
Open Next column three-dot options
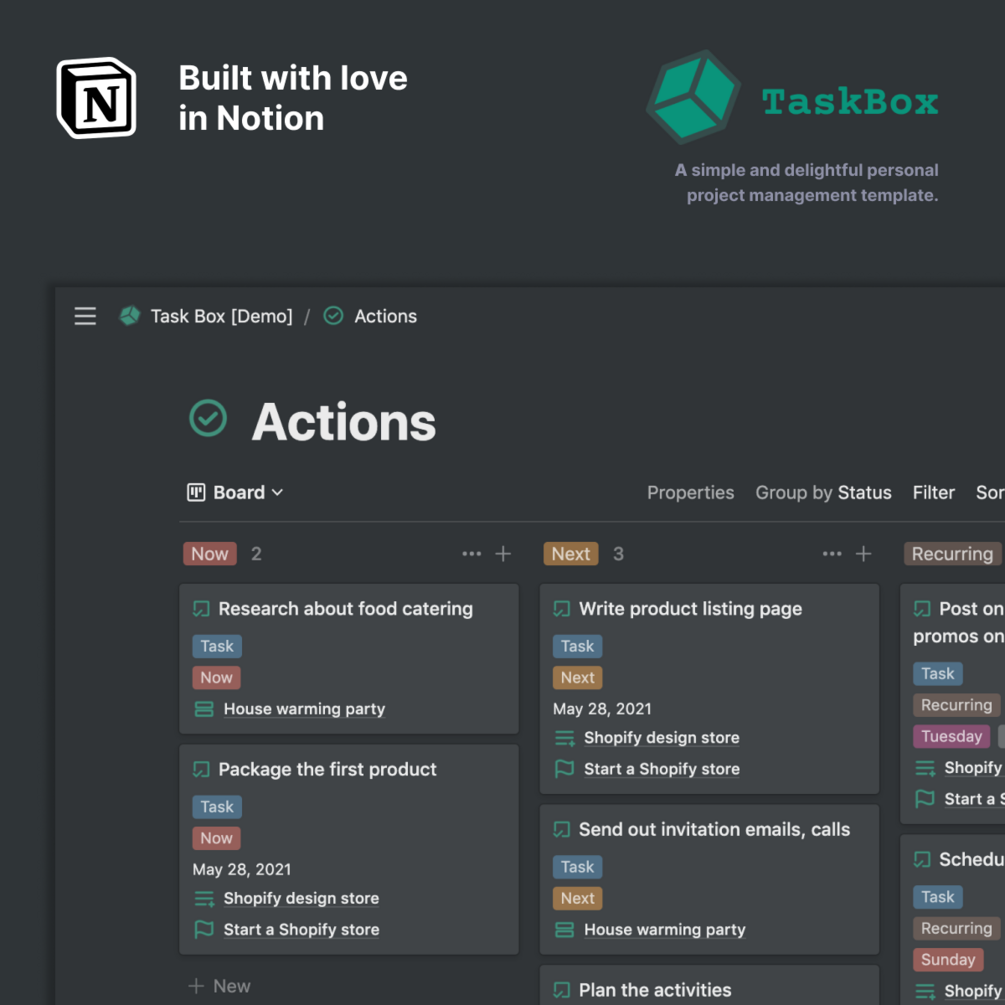pyautogui.click(x=832, y=554)
